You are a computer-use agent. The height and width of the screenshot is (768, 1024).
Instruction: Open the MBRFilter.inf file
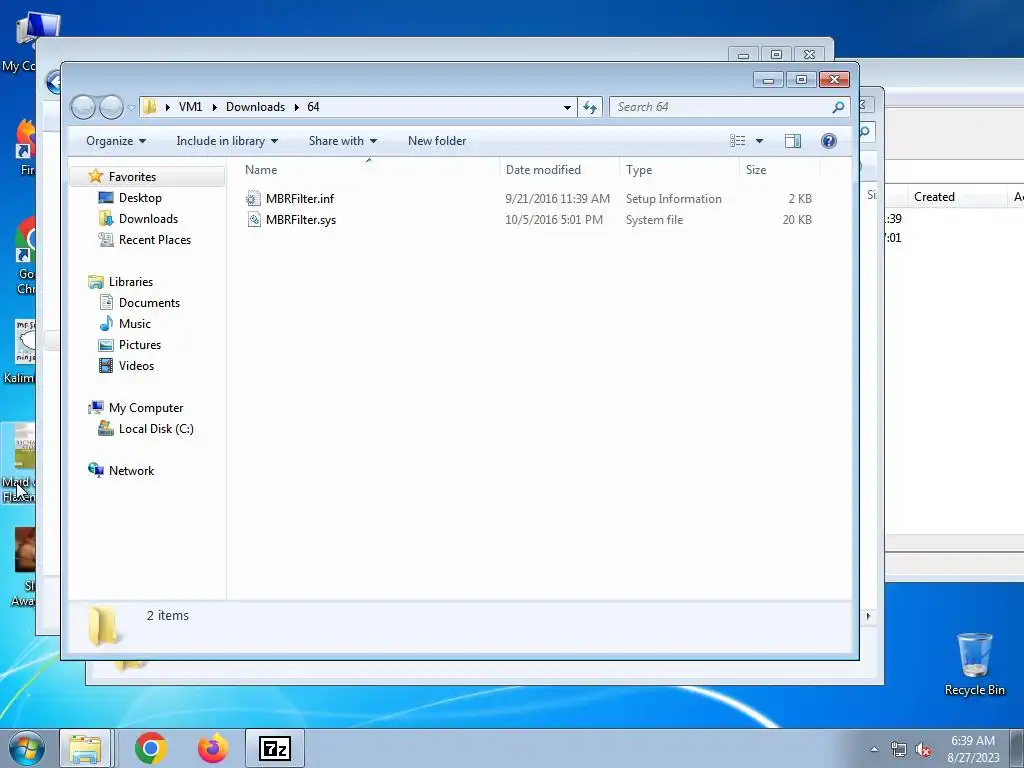coord(299,199)
